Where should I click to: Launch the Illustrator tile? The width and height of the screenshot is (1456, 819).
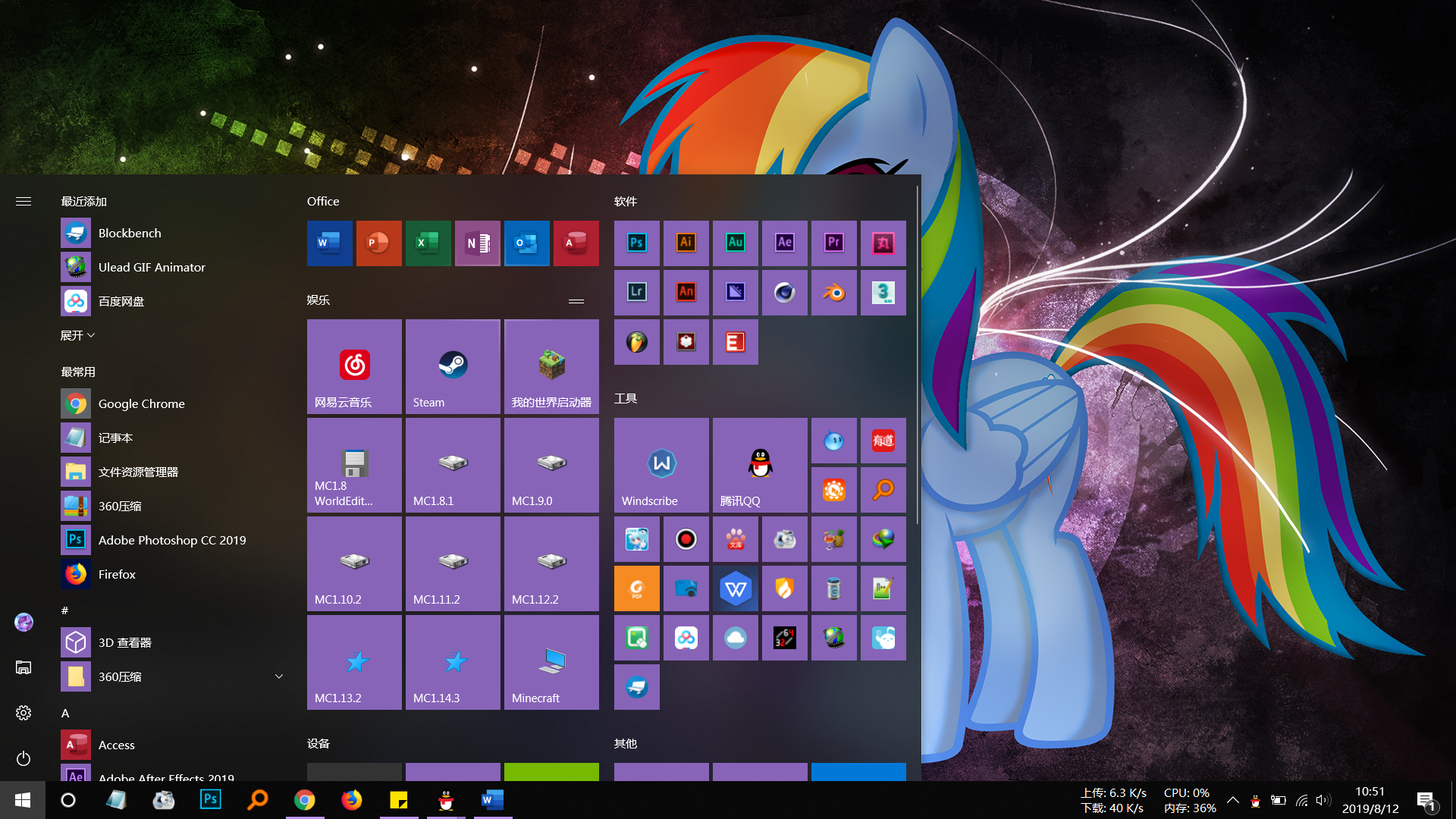686,243
